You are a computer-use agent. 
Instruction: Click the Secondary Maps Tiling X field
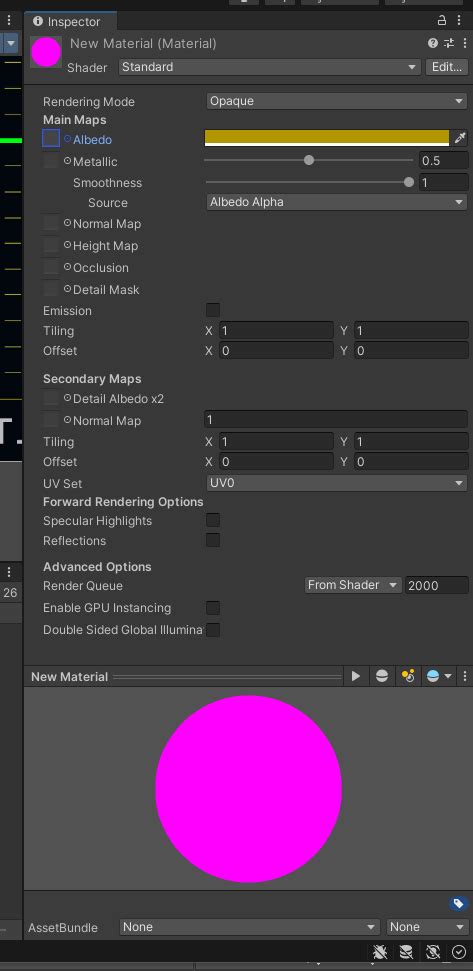coord(276,442)
